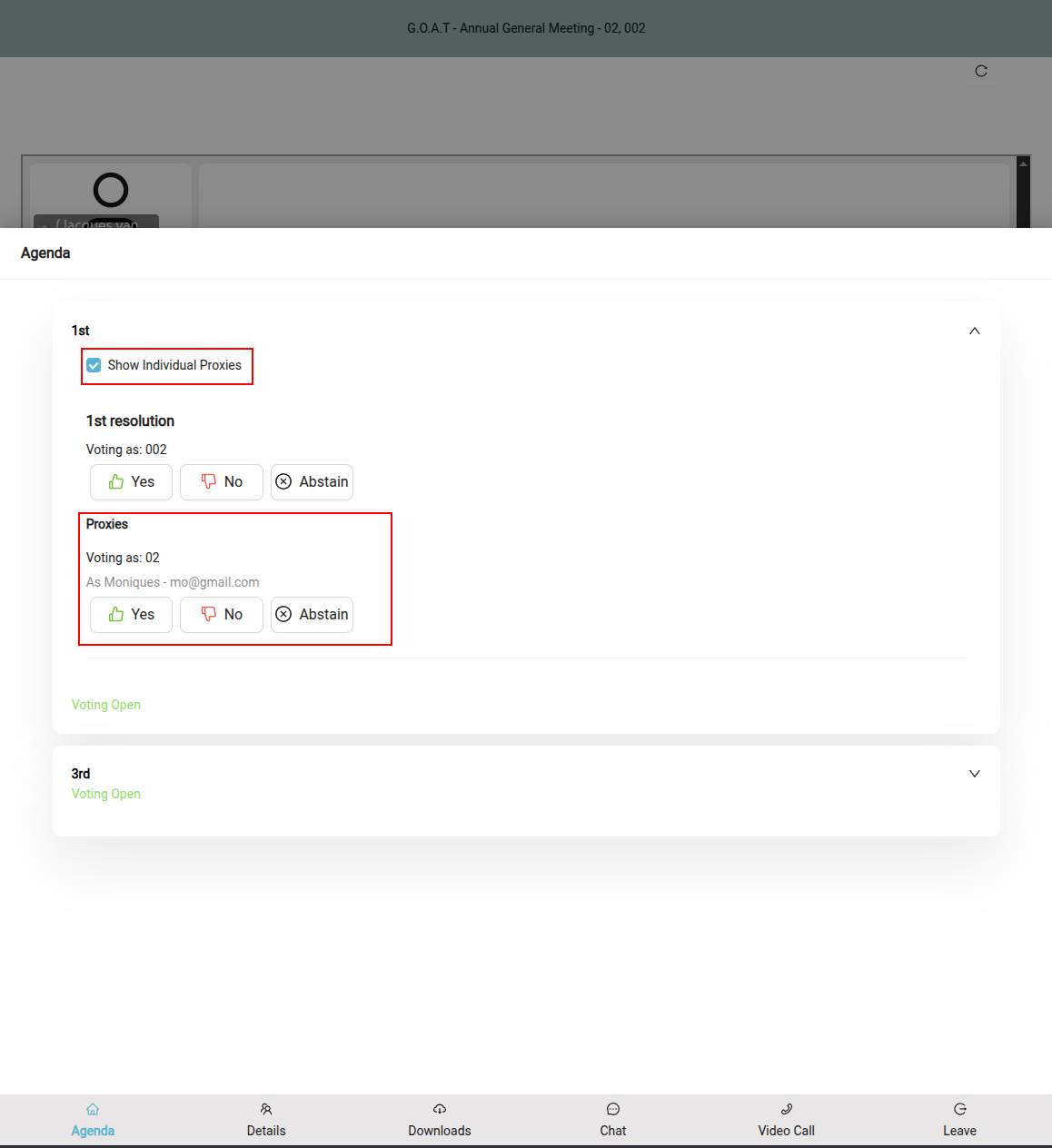The width and height of the screenshot is (1052, 1148).
Task: Abstain as 002 on 1st resolution
Action: click(x=312, y=482)
